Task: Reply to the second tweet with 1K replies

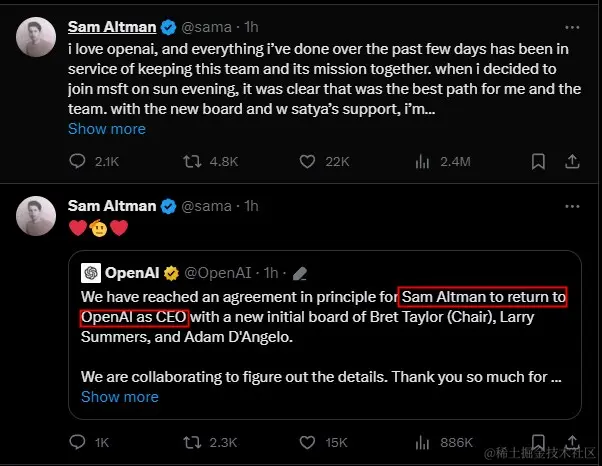Action: tap(78, 441)
